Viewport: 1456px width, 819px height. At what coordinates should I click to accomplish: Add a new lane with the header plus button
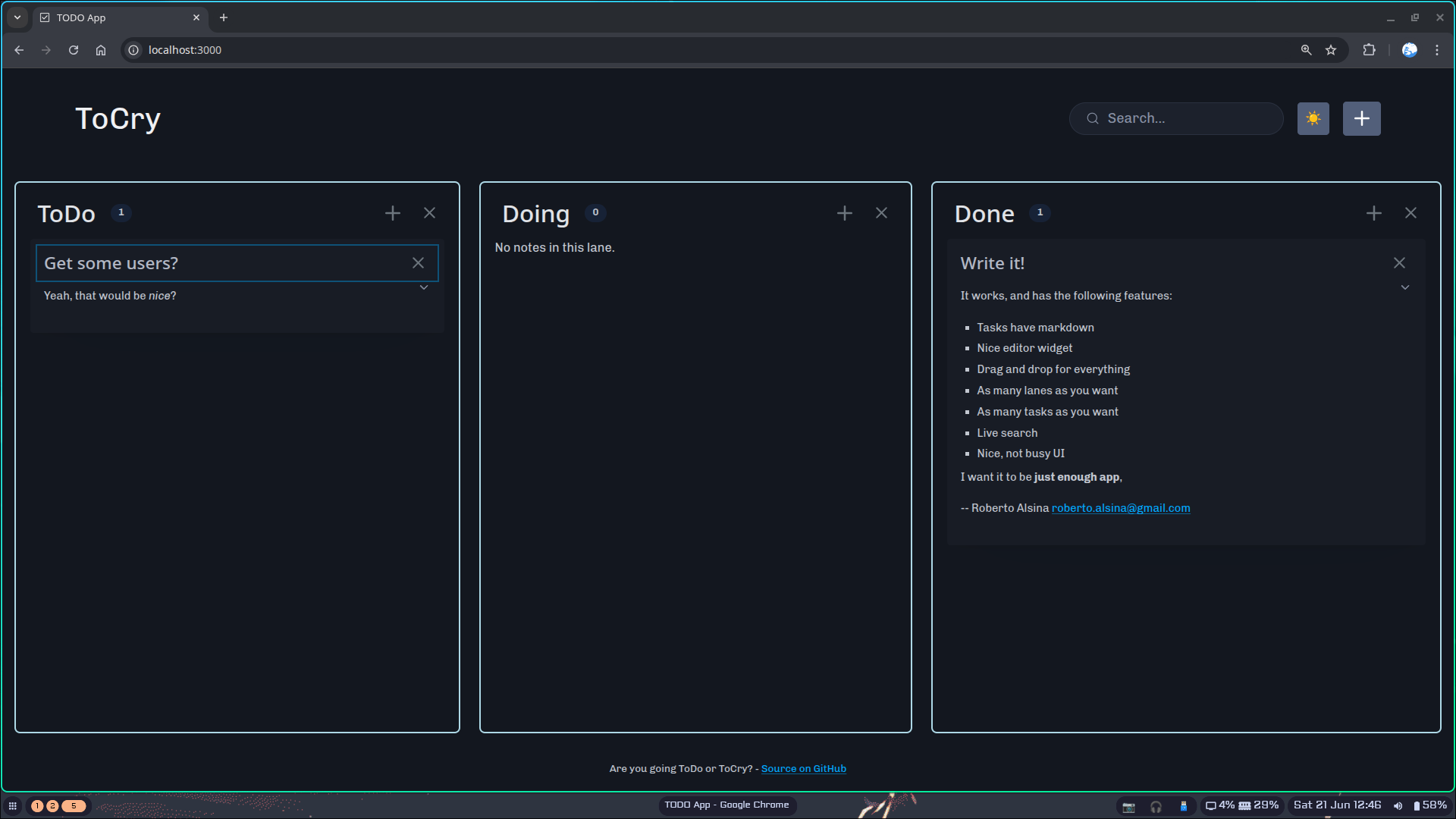(1361, 118)
